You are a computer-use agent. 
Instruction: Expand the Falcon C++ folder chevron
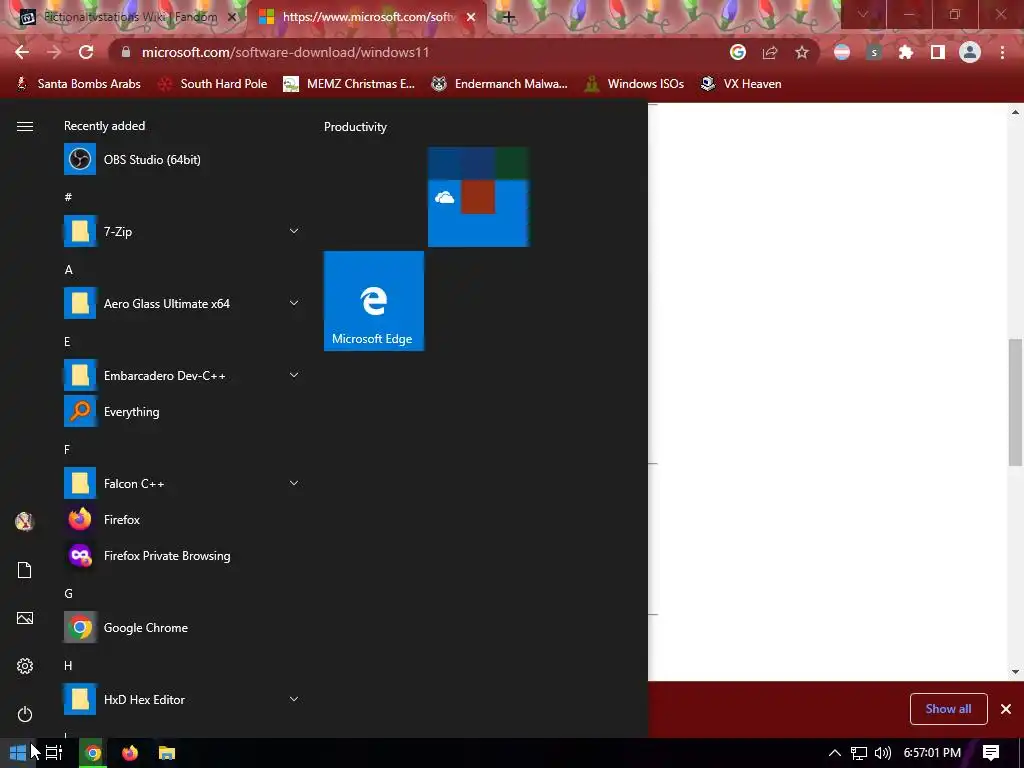294,483
